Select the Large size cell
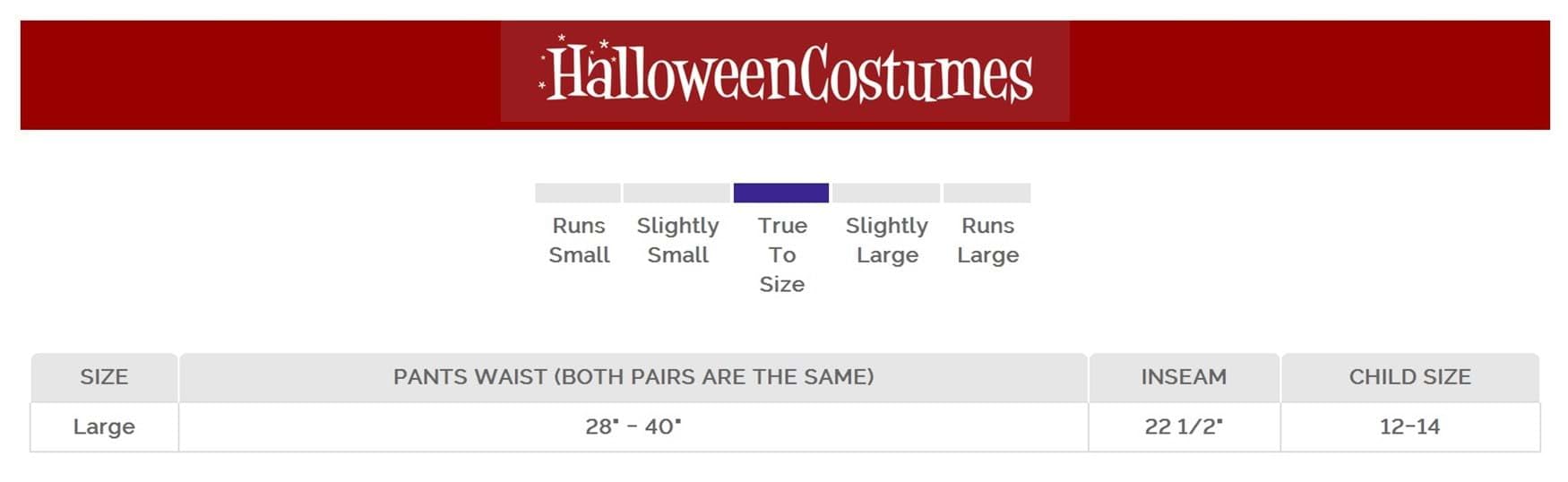 pos(104,426)
